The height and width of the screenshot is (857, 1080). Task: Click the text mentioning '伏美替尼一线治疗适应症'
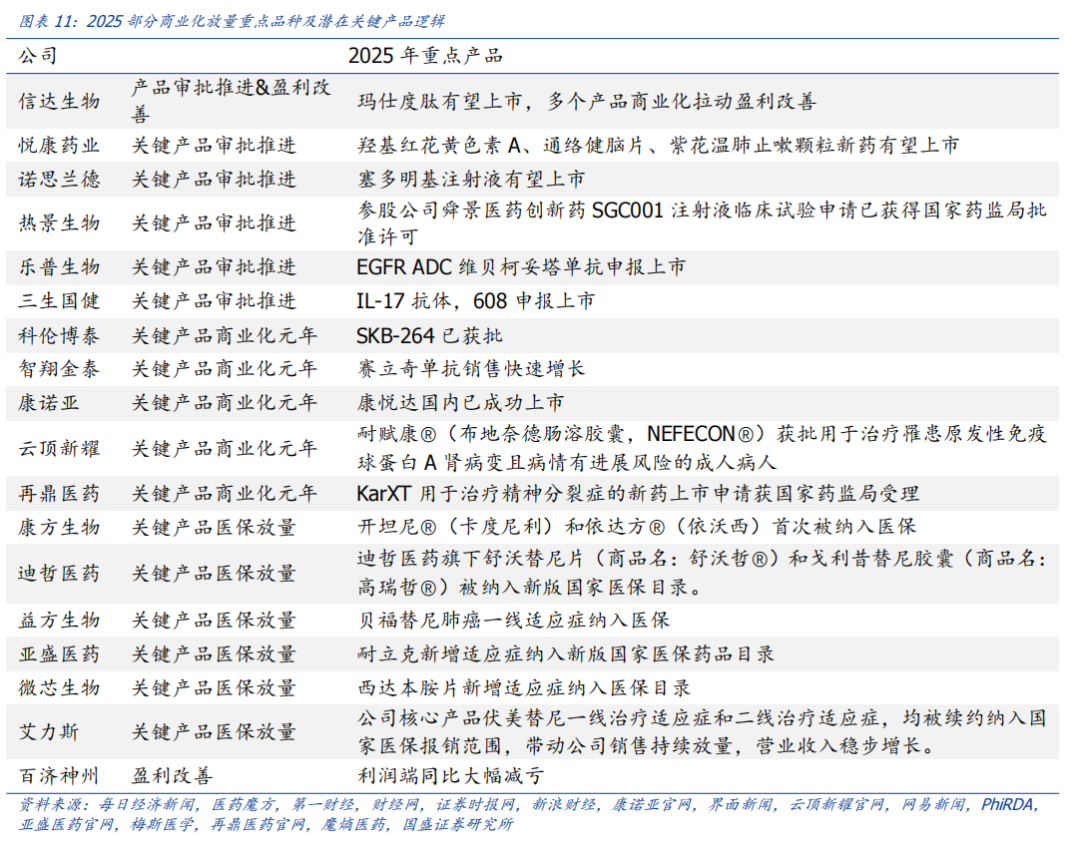702,732
